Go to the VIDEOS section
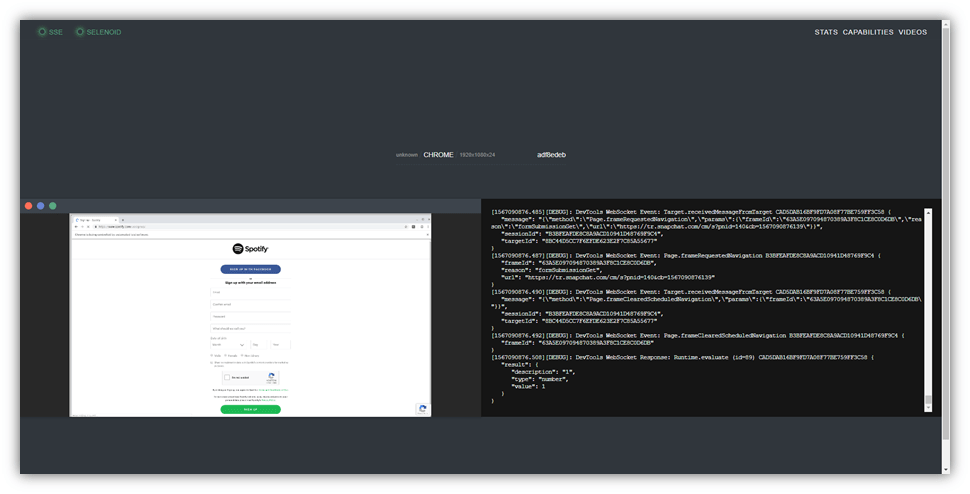 pos(912,32)
